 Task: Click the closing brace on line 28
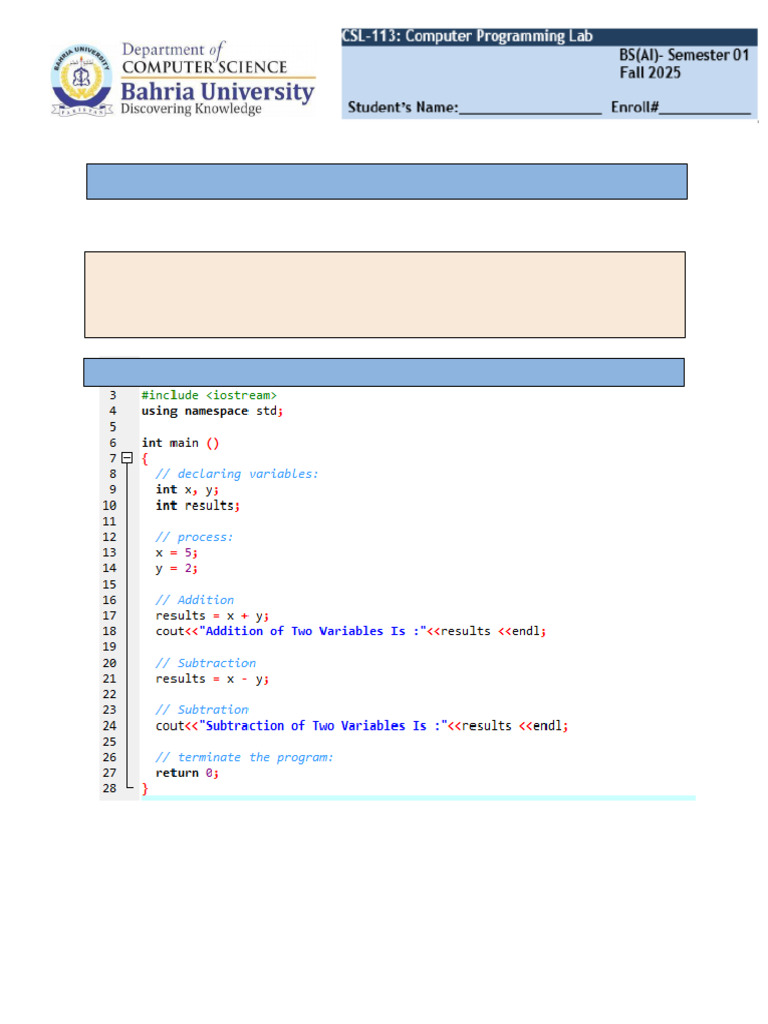(145, 788)
